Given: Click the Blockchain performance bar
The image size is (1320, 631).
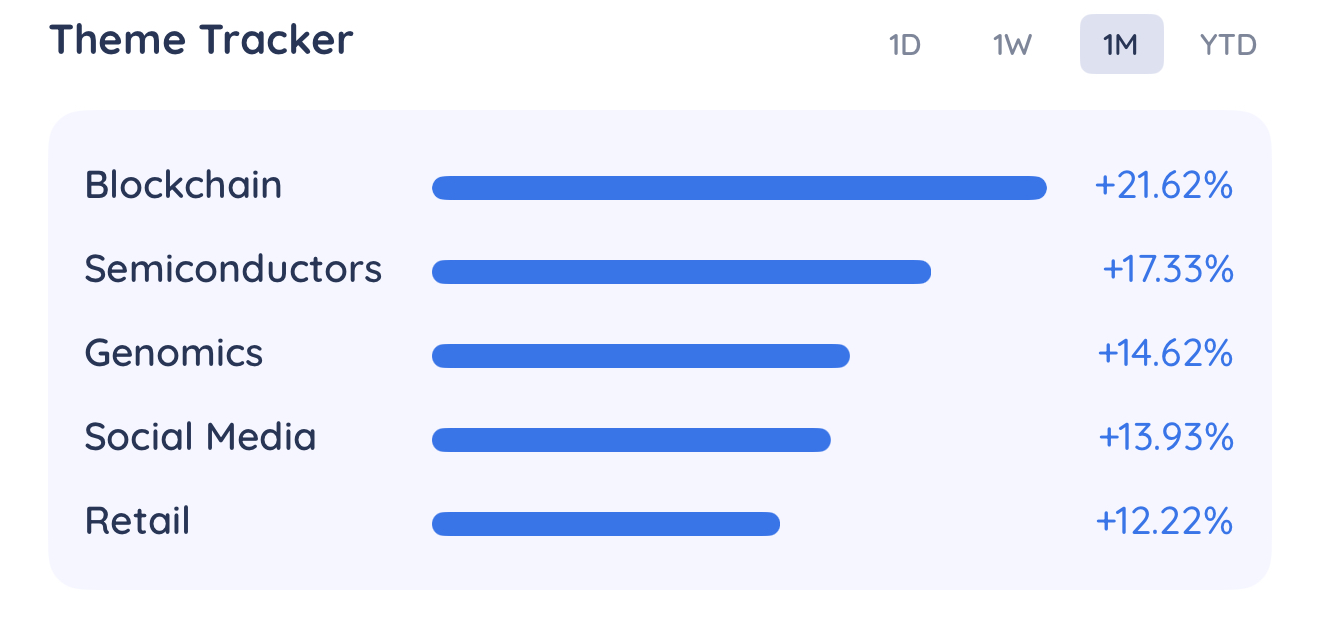Looking at the screenshot, I should (x=739, y=188).
